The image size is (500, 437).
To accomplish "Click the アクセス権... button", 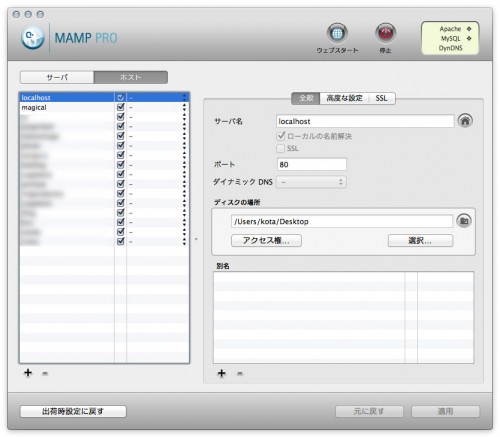I will coord(266,240).
